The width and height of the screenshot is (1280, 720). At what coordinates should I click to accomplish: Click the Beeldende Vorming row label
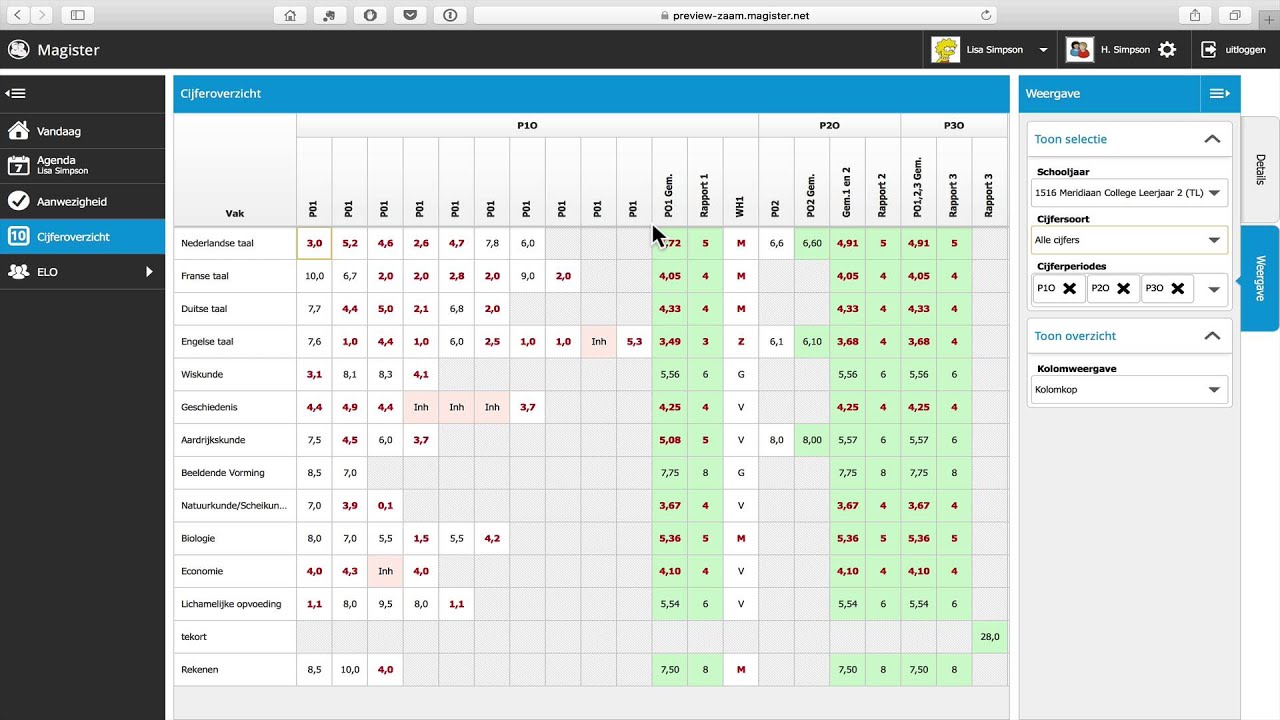(223, 472)
